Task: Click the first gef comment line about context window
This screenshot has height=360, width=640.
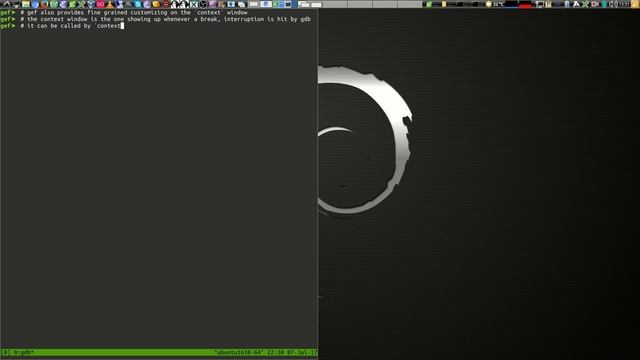Action: (x=133, y=13)
